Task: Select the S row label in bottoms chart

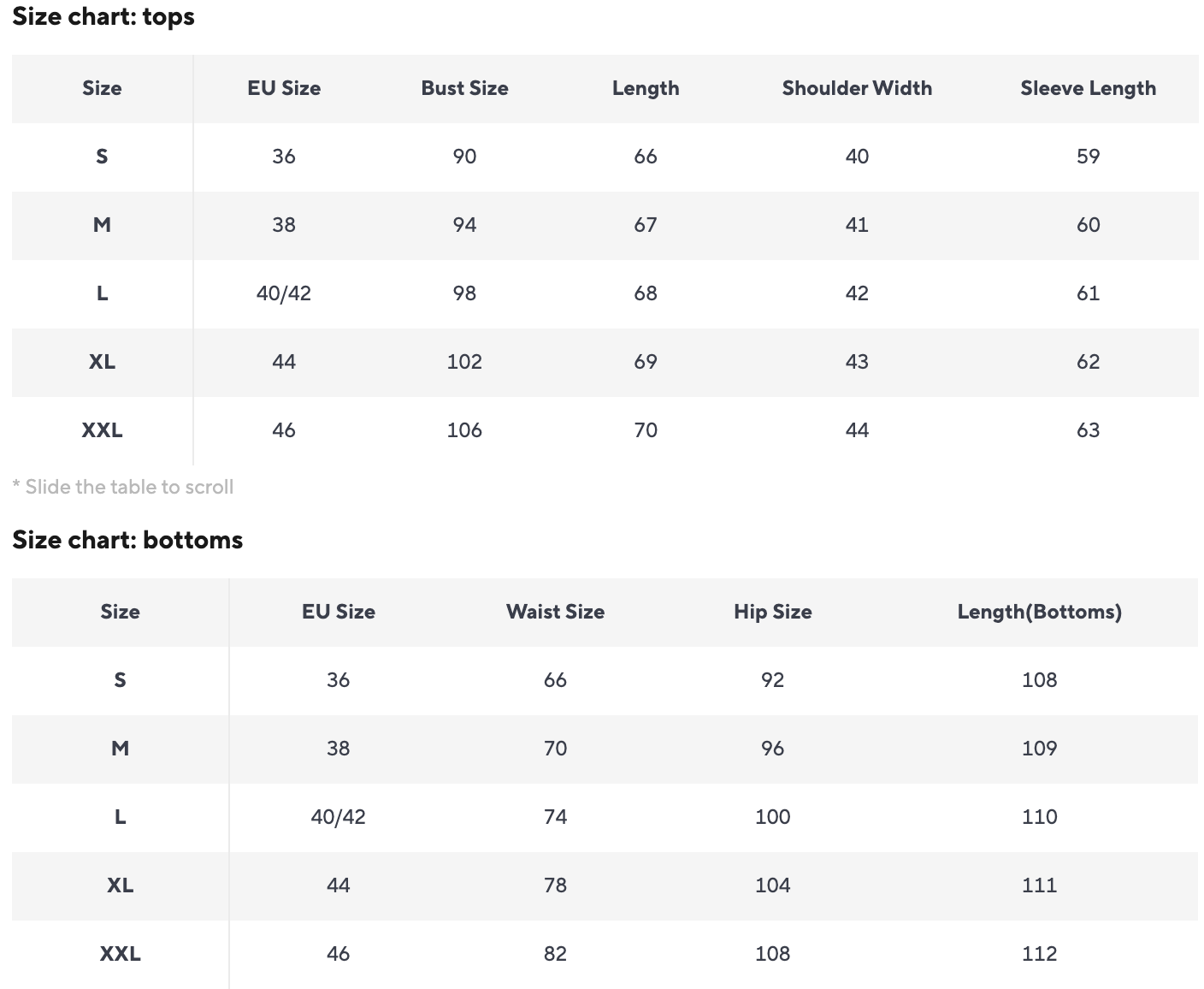Action: [120, 680]
